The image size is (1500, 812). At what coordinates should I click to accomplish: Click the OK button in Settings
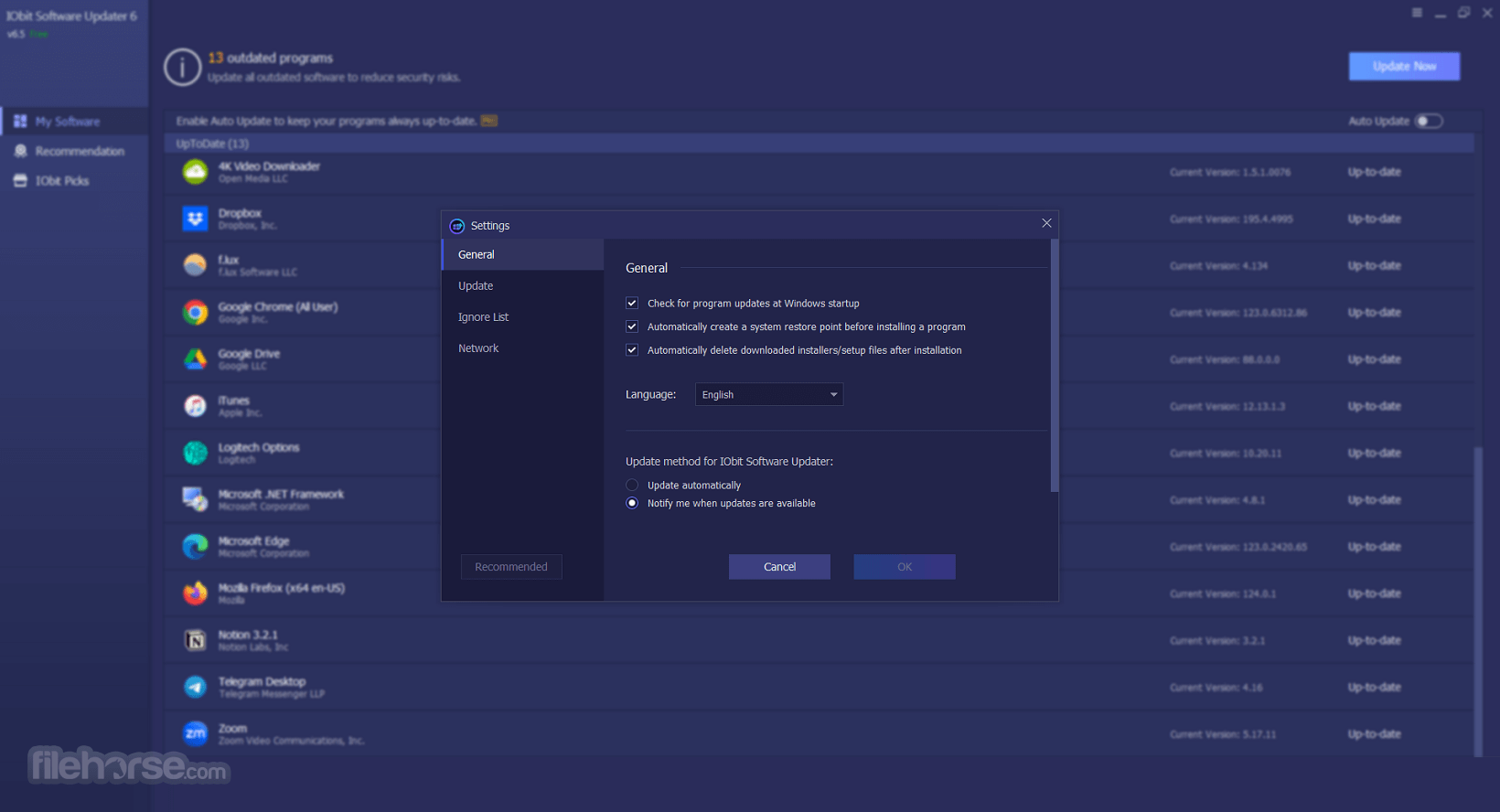pyautogui.click(x=905, y=567)
